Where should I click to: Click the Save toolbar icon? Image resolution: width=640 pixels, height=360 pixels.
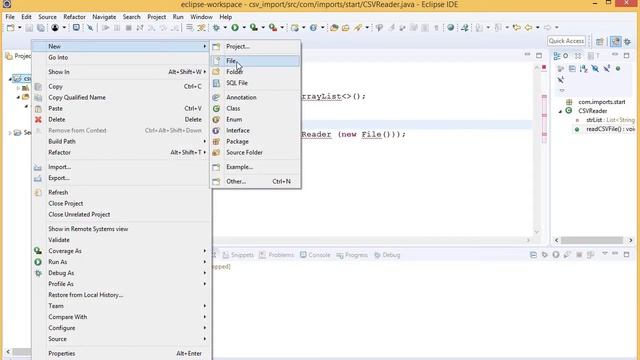pyautogui.click(x=29, y=28)
